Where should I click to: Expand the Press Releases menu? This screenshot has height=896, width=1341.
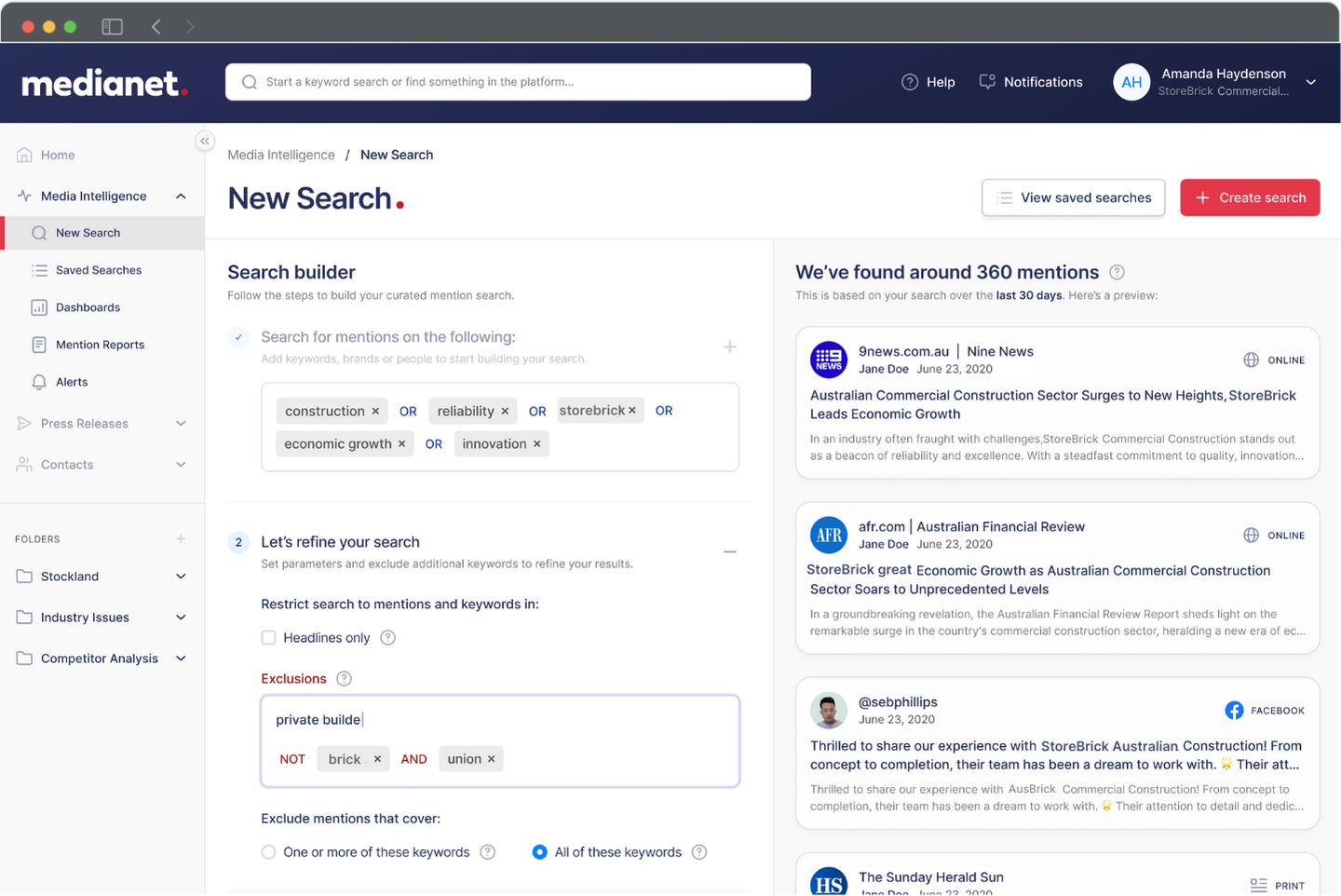click(x=181, y=424)
